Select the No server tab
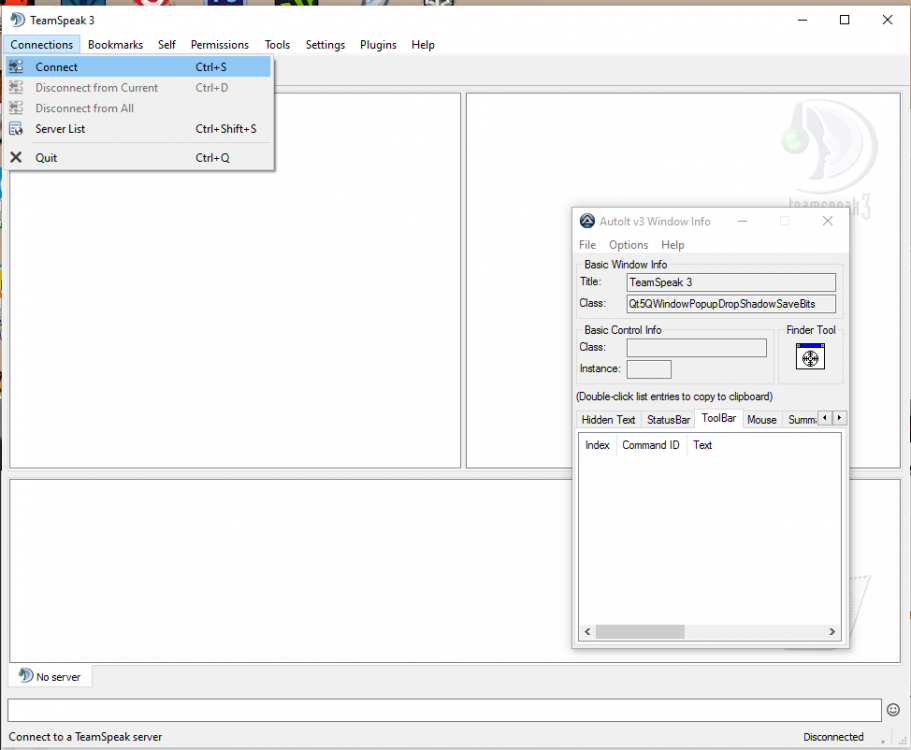911x750 pixels. click(x=51, y=676)
